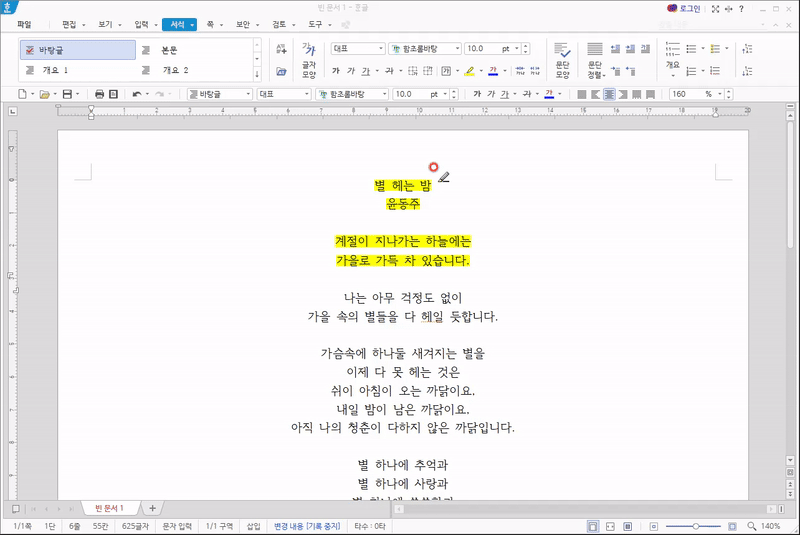Open the 파일 menu
This screenshot has height=535, width=800.
click(24, 24)
